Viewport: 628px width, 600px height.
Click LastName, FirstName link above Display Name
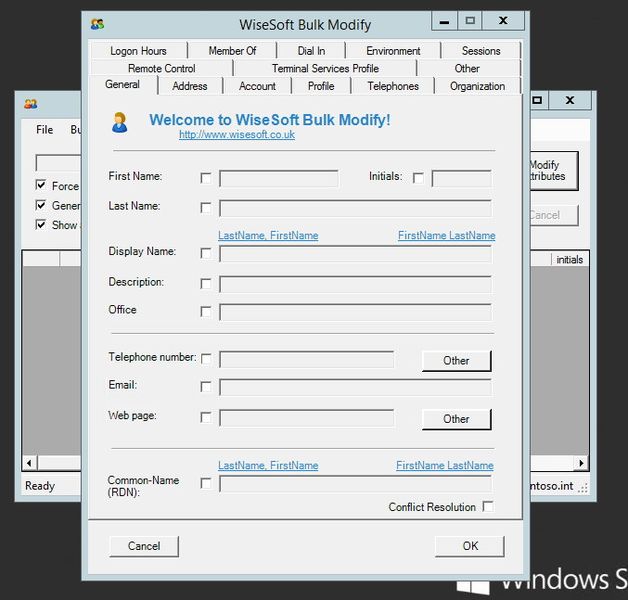click(268, 236)
